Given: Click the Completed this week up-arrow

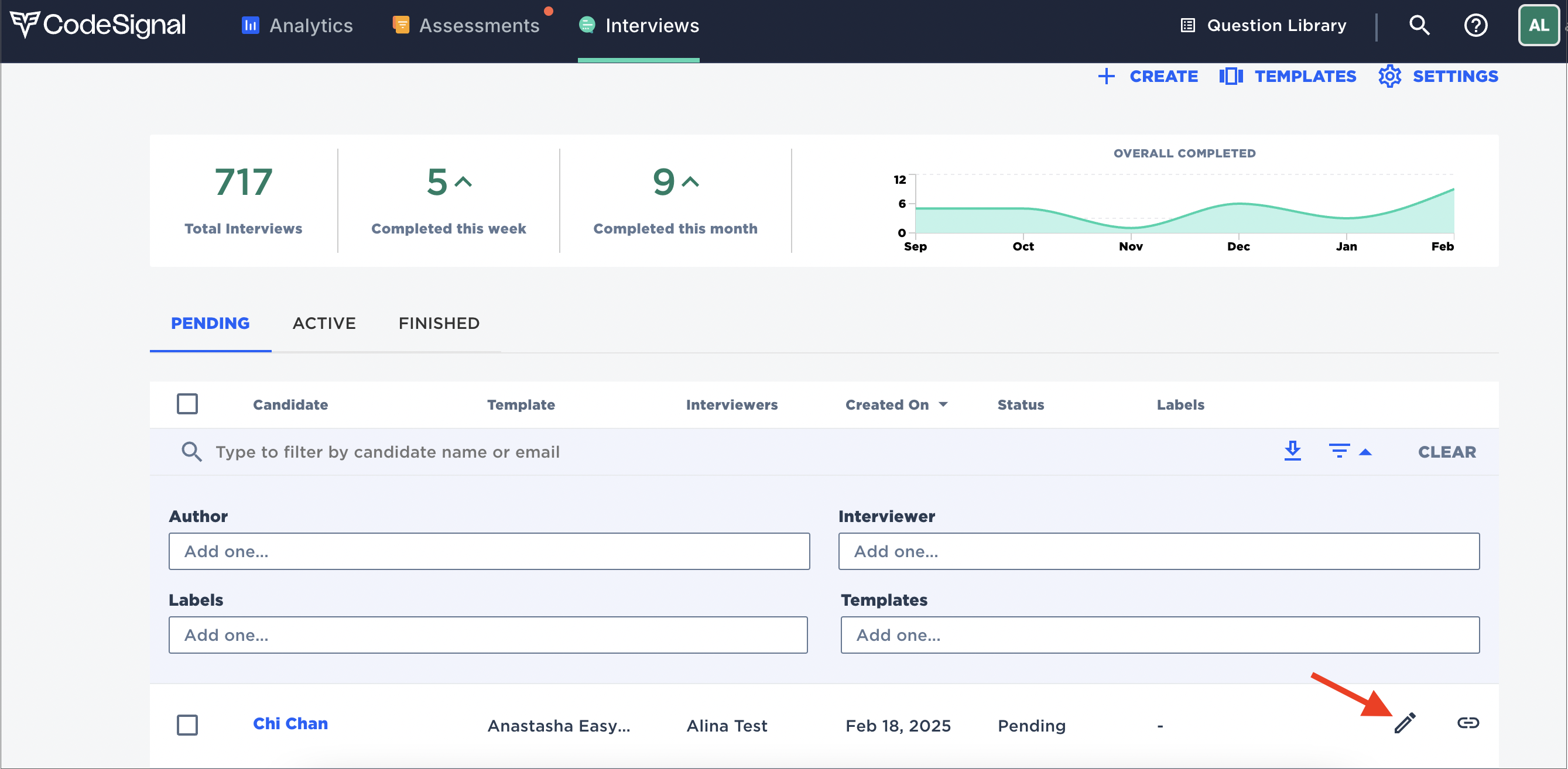Looking at the screenshot, I should pyautogui.click(x=463, y=181).
